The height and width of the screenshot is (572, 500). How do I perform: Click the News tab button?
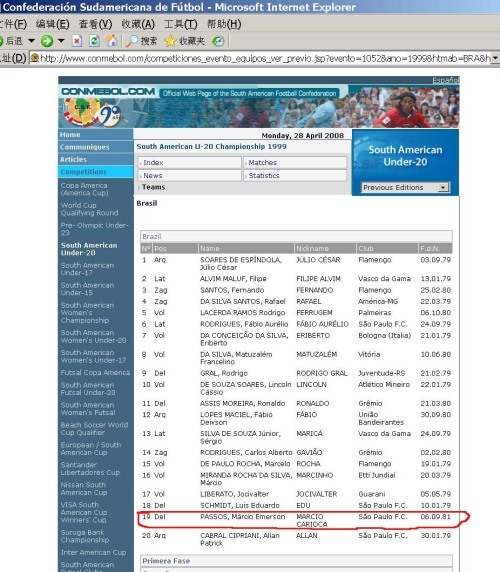click(189, 175)
